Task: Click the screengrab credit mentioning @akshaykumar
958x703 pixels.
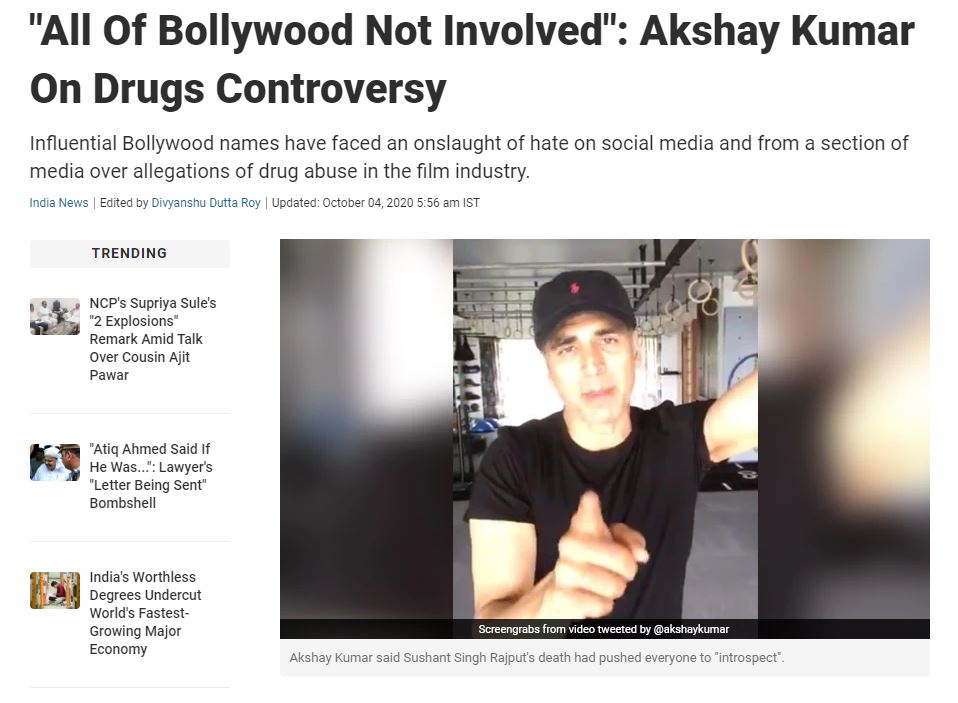Action: point(604,629)
